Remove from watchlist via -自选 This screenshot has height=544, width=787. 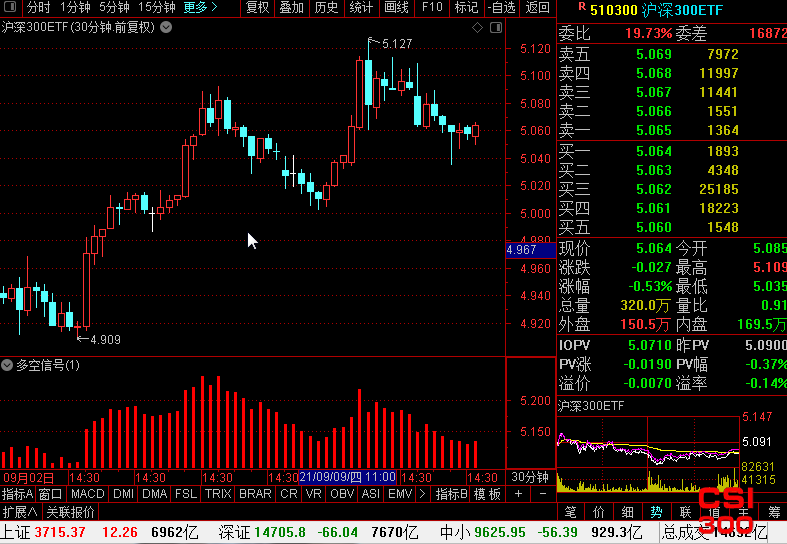[501, 7]
